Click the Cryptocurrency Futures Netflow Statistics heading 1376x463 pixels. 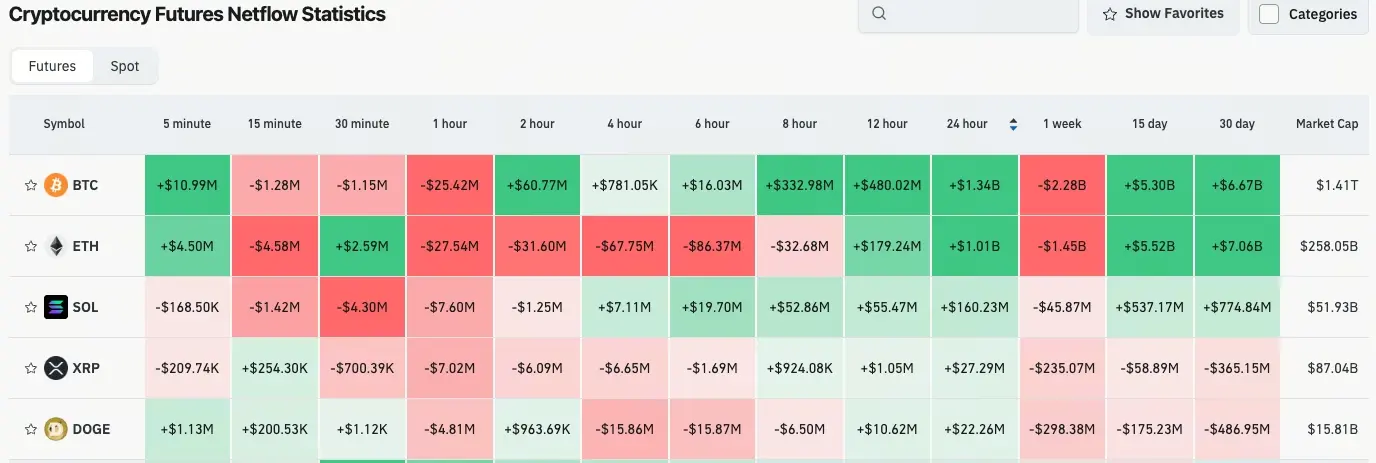pos(197,14)
